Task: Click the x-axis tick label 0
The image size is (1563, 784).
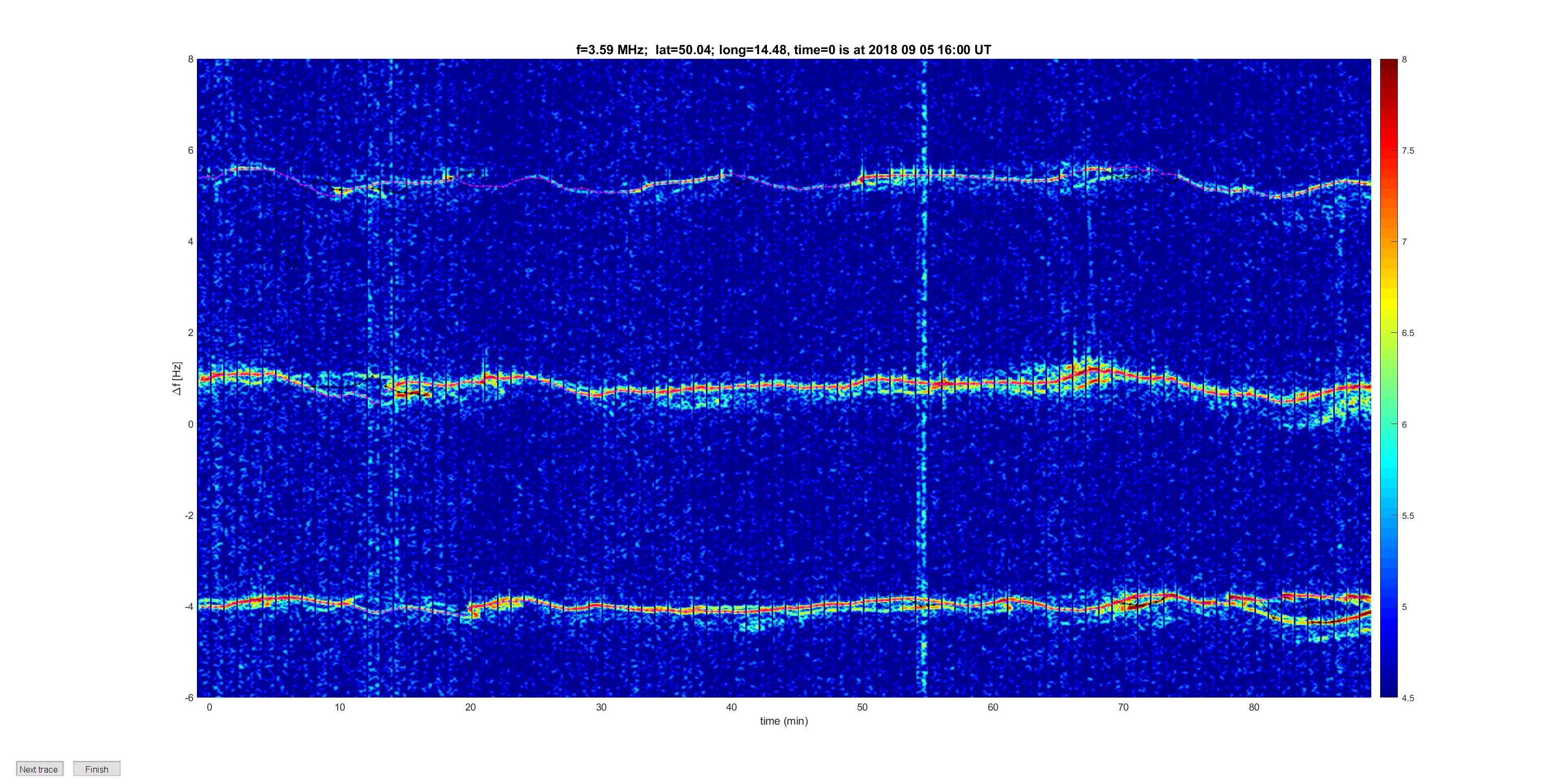Action: click(x=209, y=707)
